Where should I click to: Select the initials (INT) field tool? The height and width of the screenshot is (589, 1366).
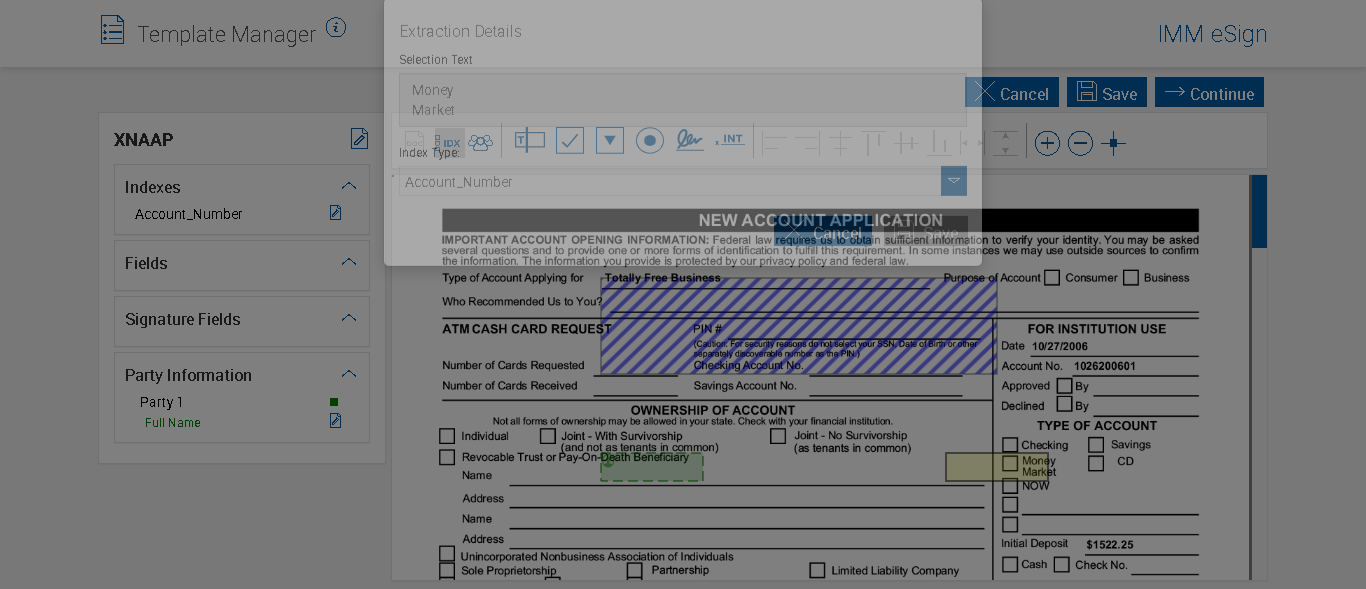731,141
